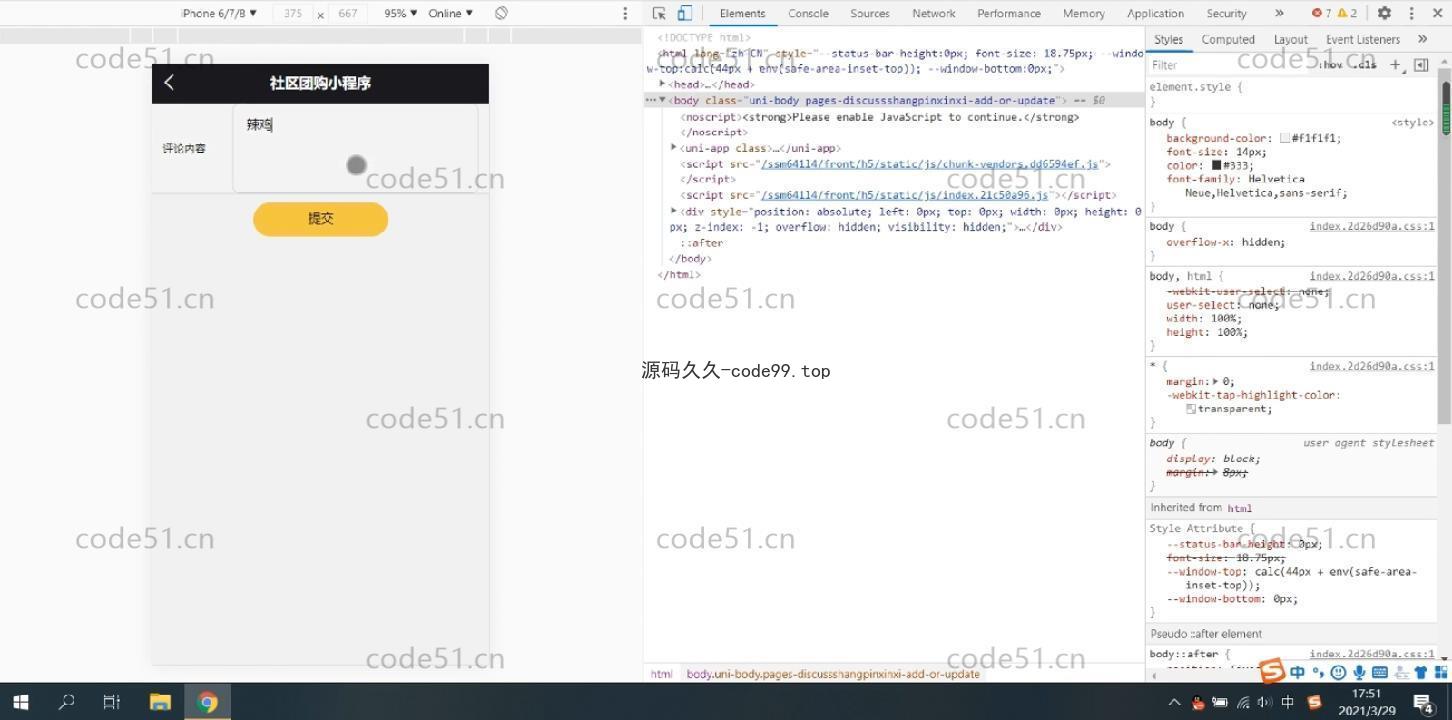Edit the viewport height field 667

348,13
